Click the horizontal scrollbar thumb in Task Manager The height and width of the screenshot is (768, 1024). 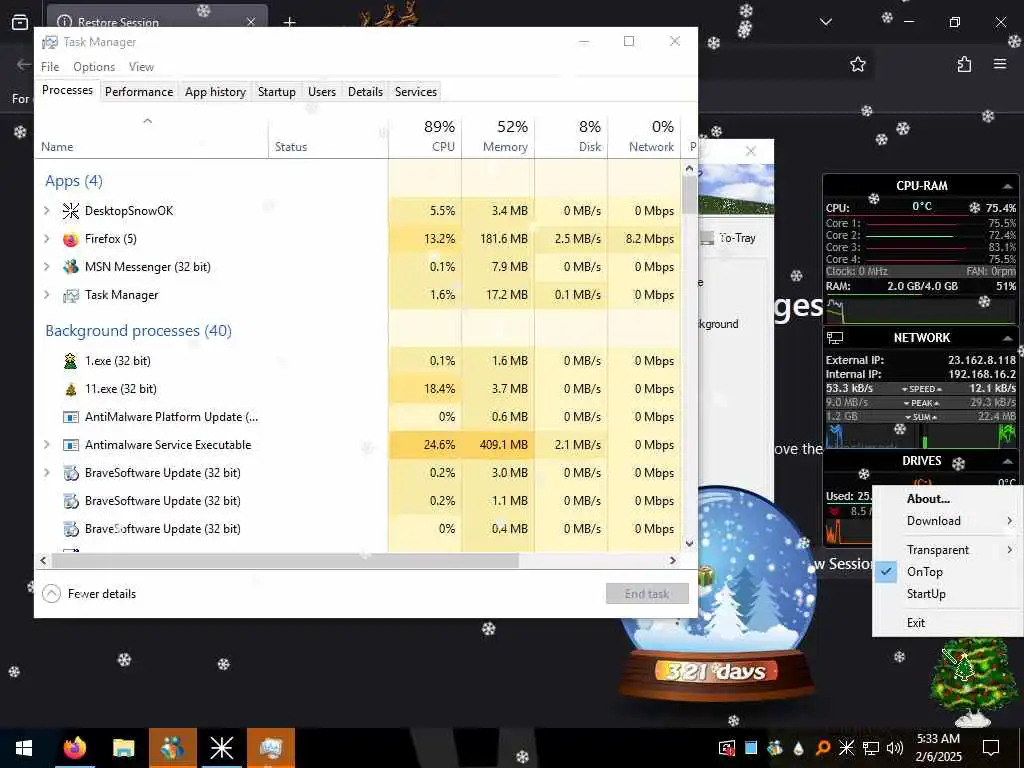[x=285, y=560]
